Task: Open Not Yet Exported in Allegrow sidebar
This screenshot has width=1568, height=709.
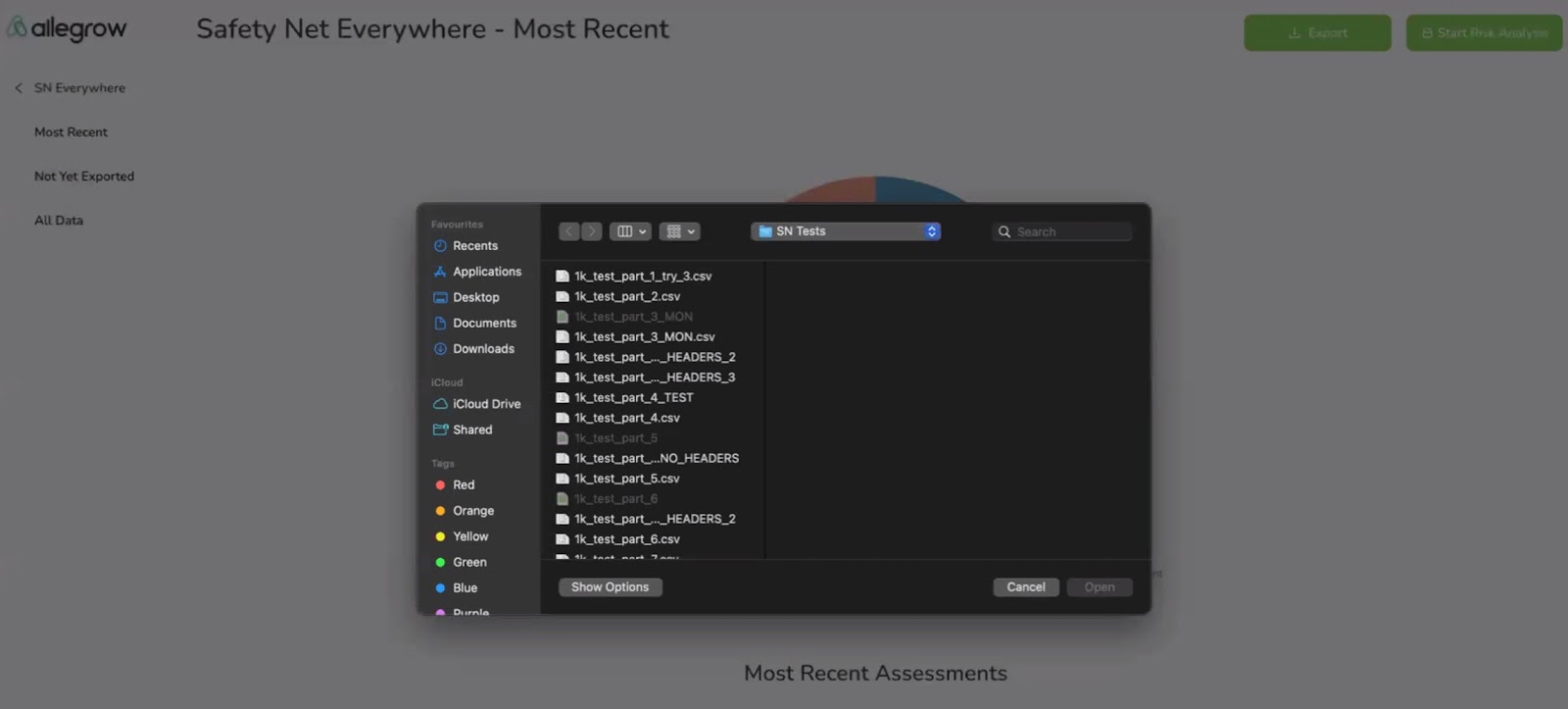Action: click(x=84, y=177)
